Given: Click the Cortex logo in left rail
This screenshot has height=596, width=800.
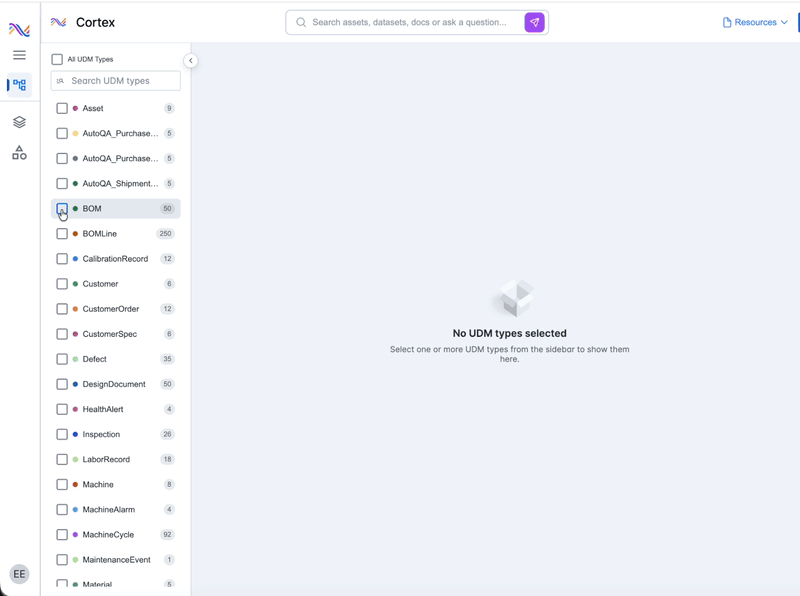Looking at the screenshot, I should [x=19, y=30].
